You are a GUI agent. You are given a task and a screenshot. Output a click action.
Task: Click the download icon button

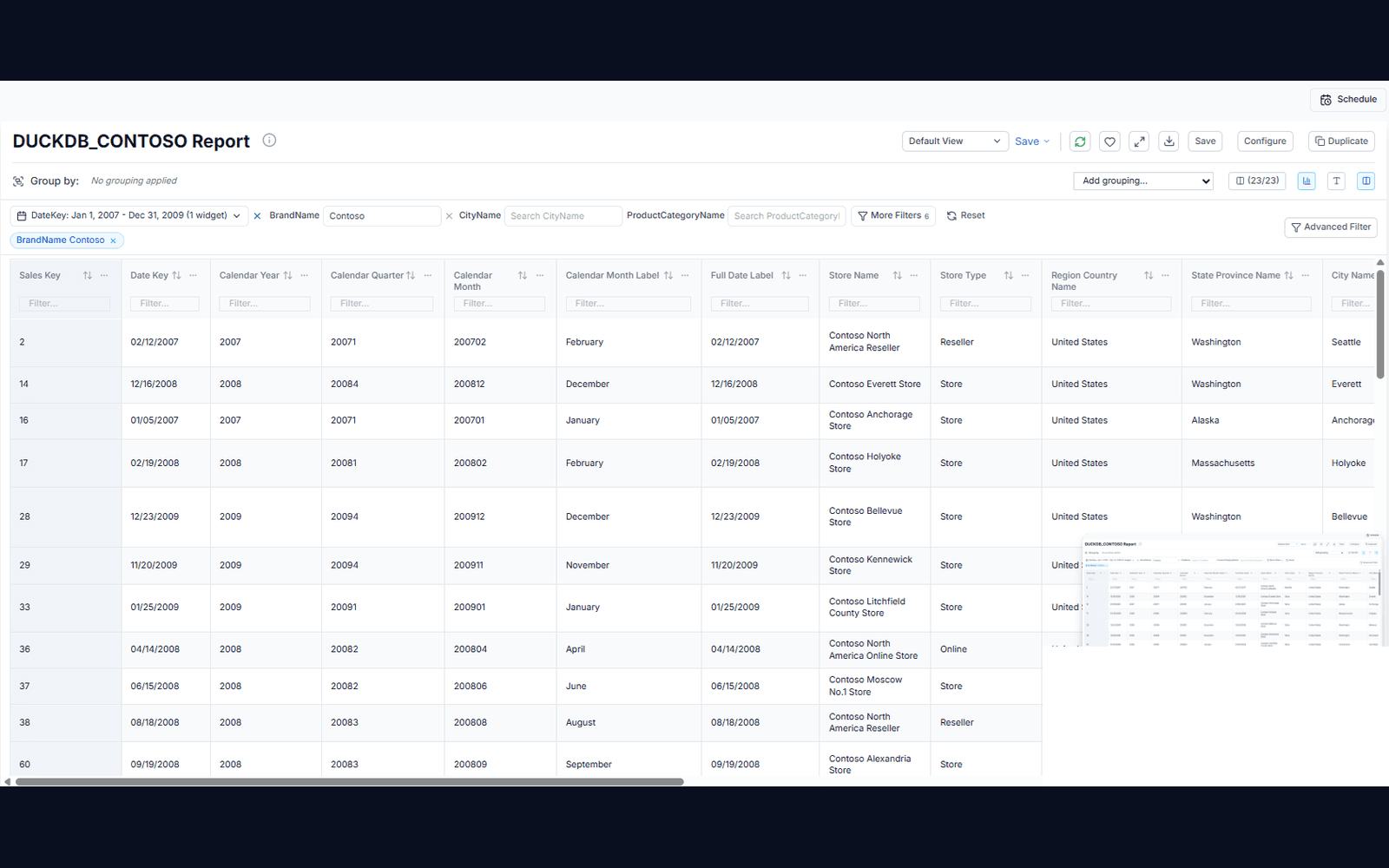point(1169,141)
